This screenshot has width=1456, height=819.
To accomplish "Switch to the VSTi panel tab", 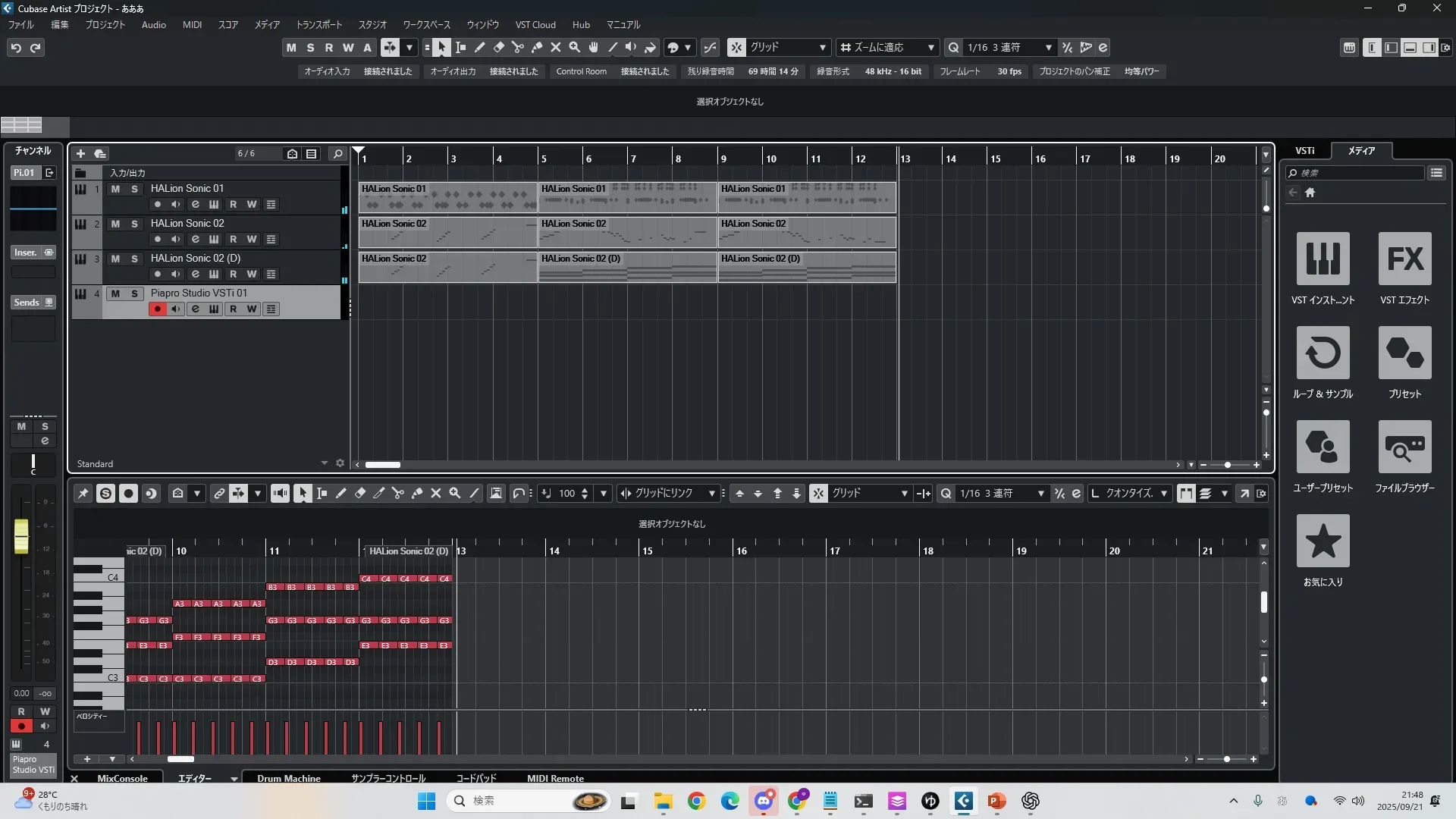I will pos(1304,150).
